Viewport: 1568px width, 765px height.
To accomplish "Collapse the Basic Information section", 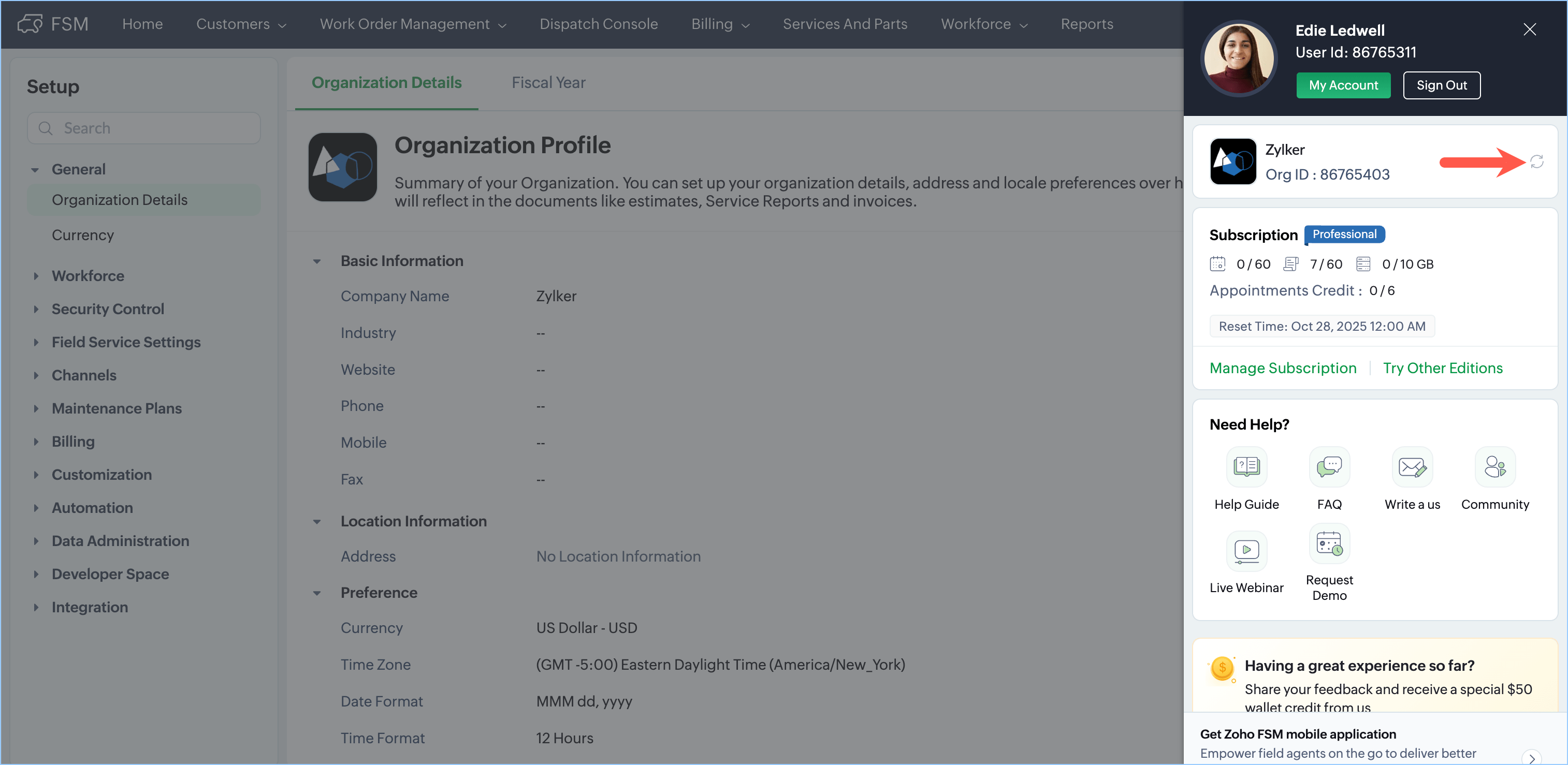I will click(316, 261).
